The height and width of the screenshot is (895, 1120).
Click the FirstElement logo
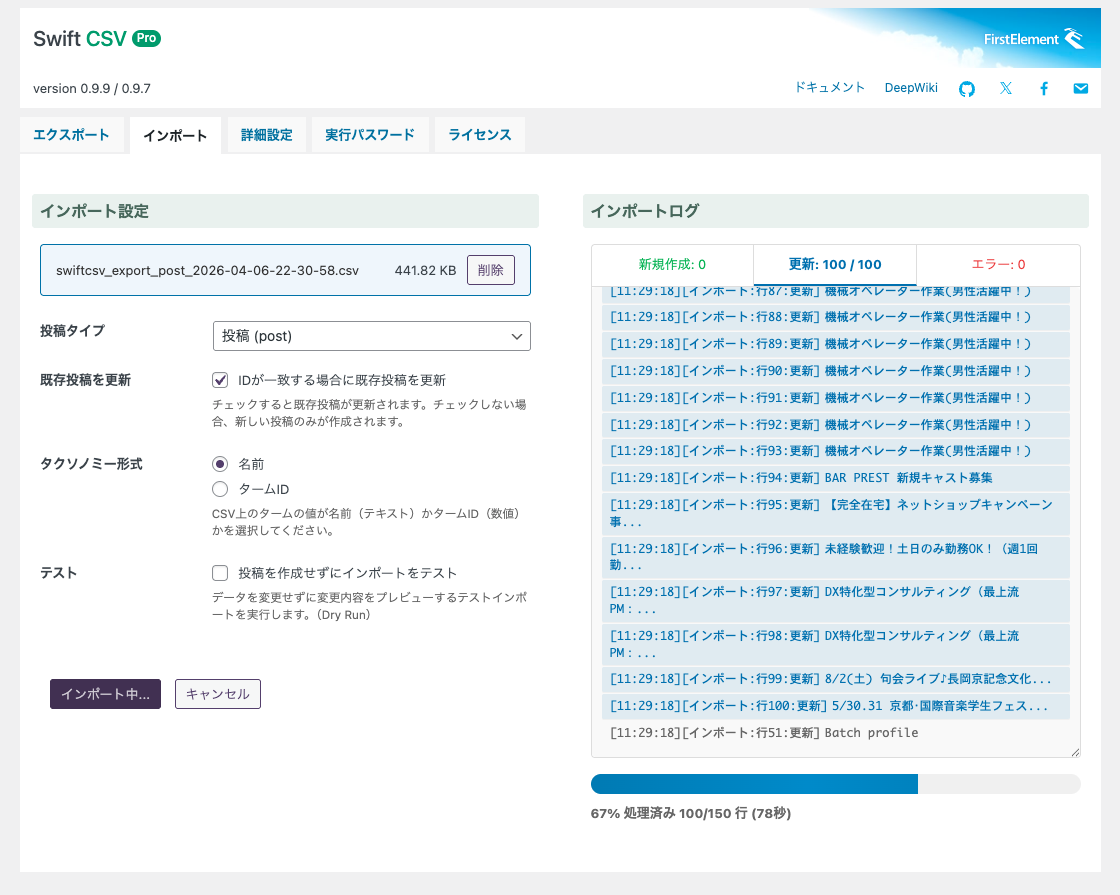pos(1034,40)
